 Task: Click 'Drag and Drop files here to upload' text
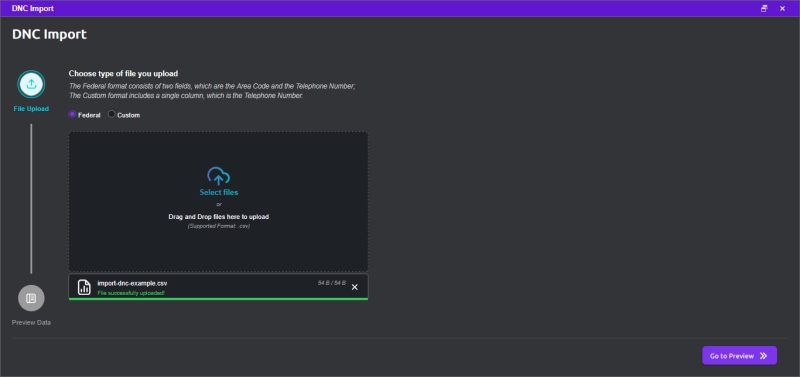218,217
